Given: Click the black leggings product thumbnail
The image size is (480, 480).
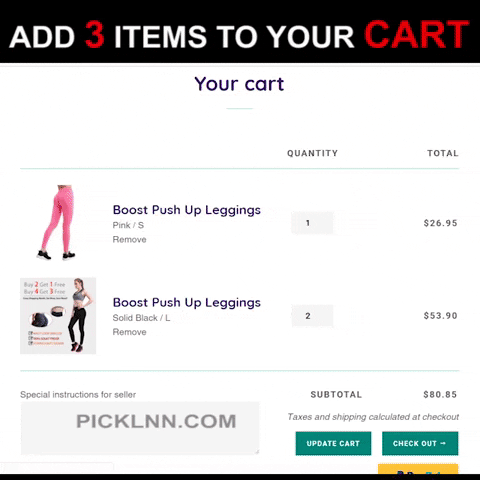Looking at the screenshot, I should coord(58,316).
